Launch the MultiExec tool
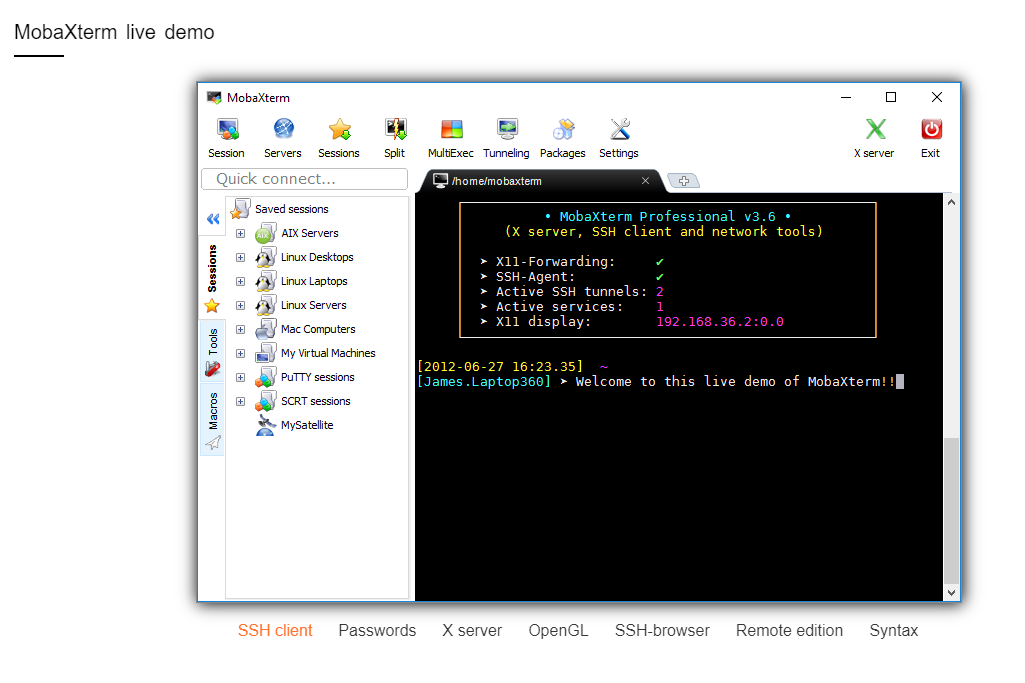The width and height of the screenshot is (1025, 683). coord(451,129)
